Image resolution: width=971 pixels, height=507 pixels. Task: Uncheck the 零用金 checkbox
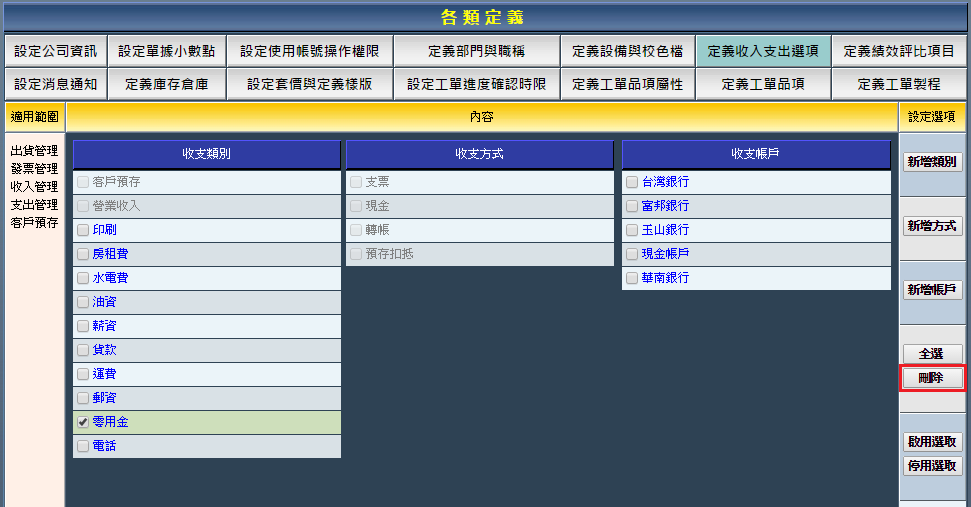click(83, 423)
